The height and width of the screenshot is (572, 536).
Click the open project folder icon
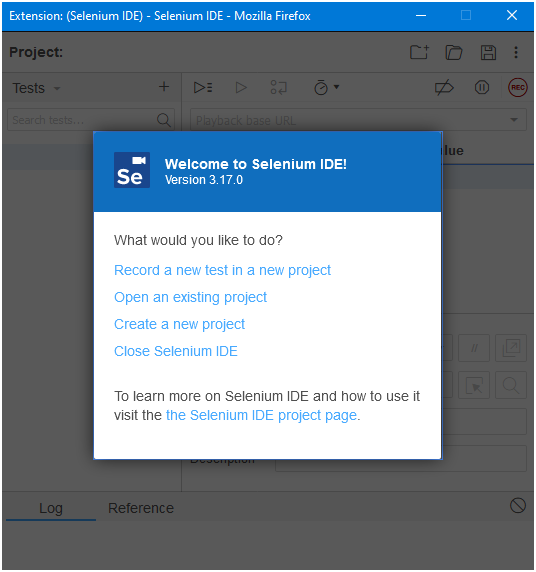(x=454, y=53)
